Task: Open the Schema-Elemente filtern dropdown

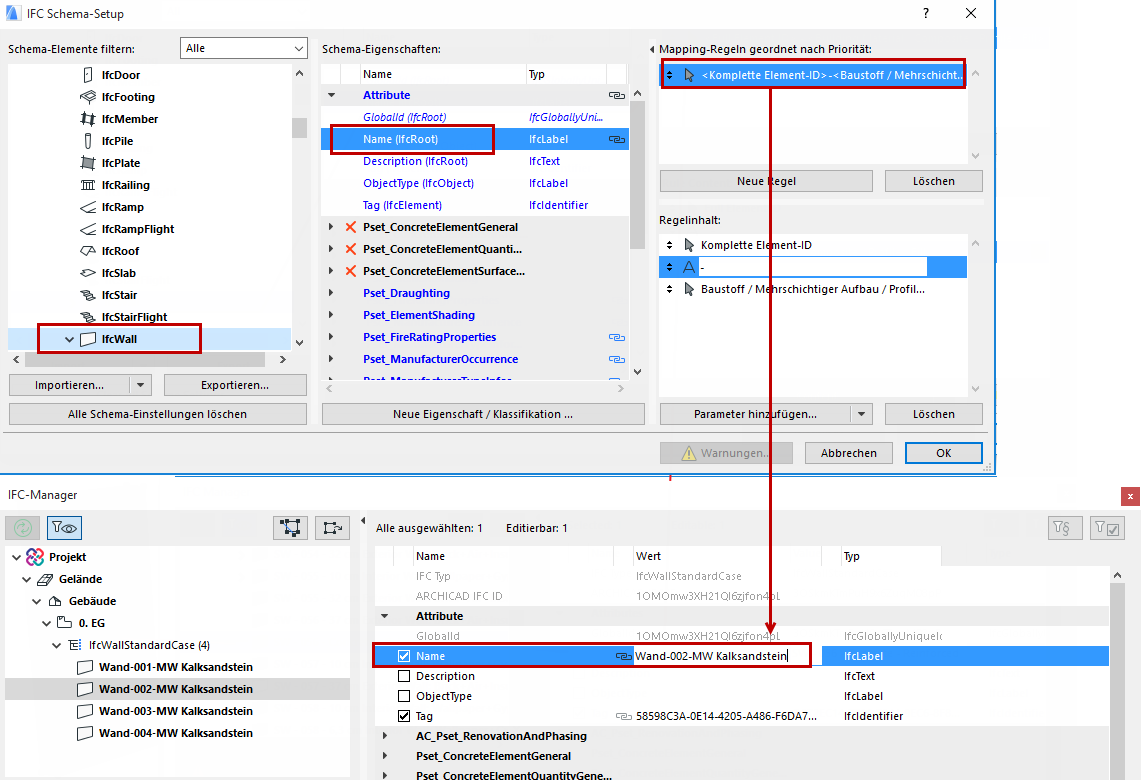Action: 243,48
